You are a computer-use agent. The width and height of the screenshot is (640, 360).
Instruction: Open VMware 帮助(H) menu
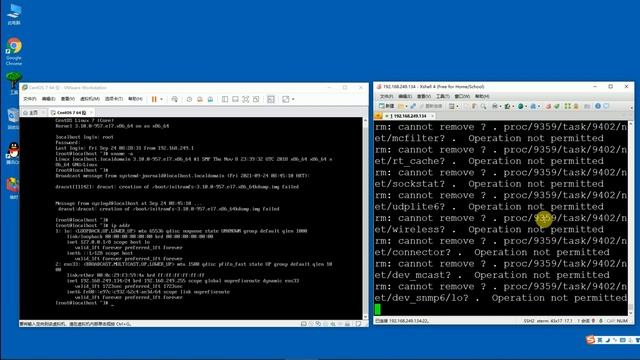coord(136,99)
